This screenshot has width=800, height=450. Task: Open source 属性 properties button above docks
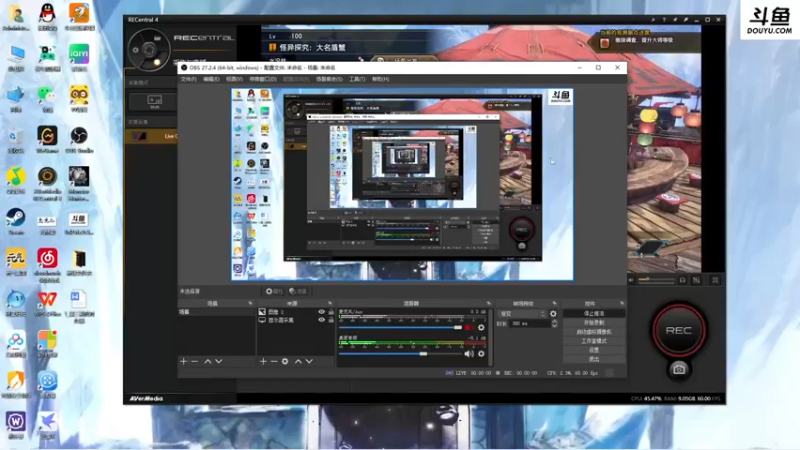273,291
